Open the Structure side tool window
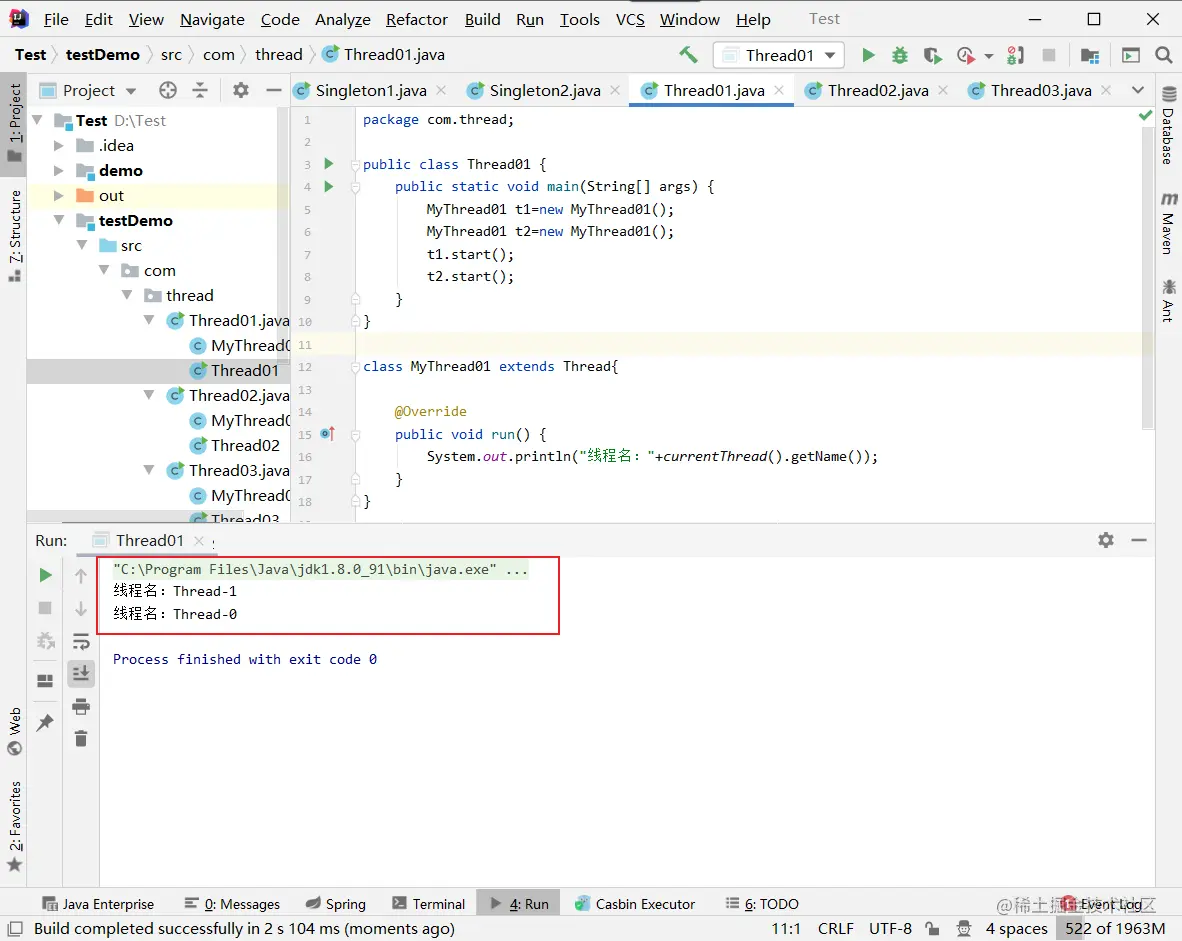This screenshot has height=941, width=1182. point(14,235)
